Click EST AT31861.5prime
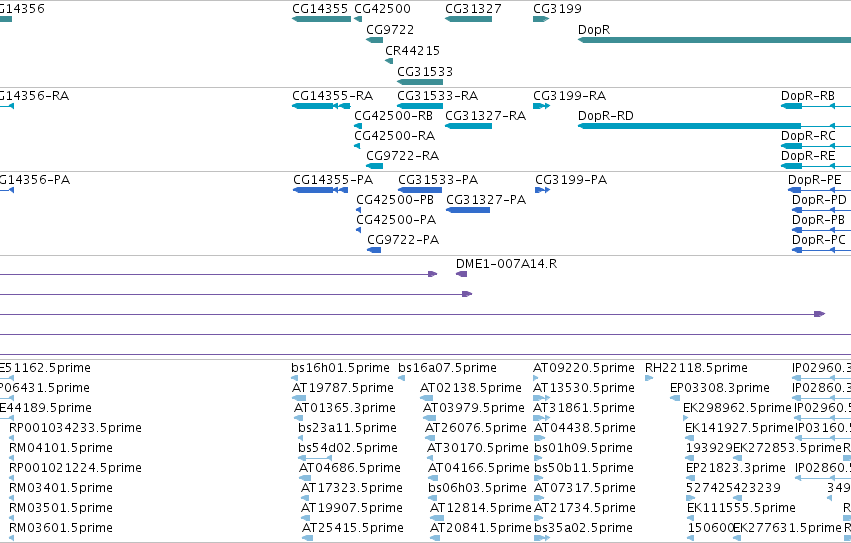The height and width of the screenshot is (543, 851). [542, 418]
